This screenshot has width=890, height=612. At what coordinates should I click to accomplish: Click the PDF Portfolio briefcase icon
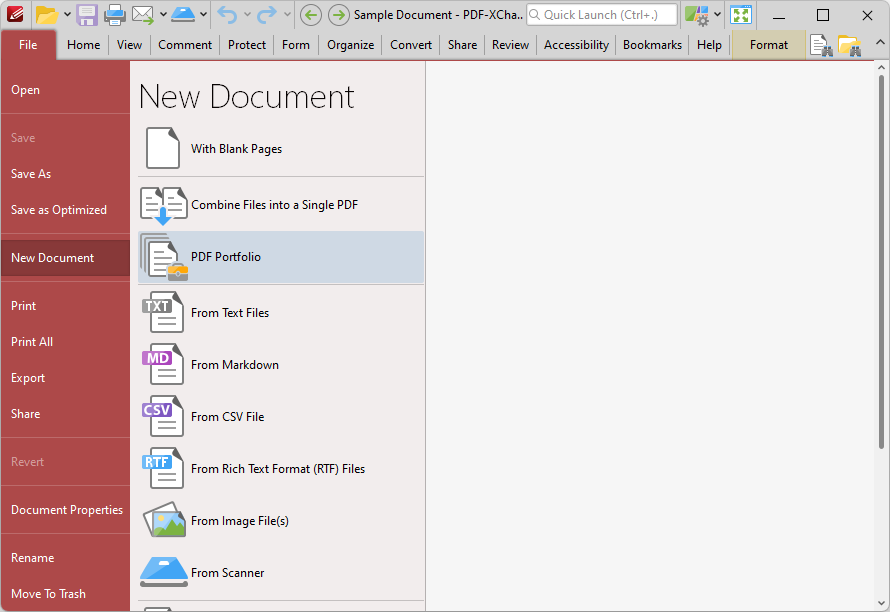(164, 257)
